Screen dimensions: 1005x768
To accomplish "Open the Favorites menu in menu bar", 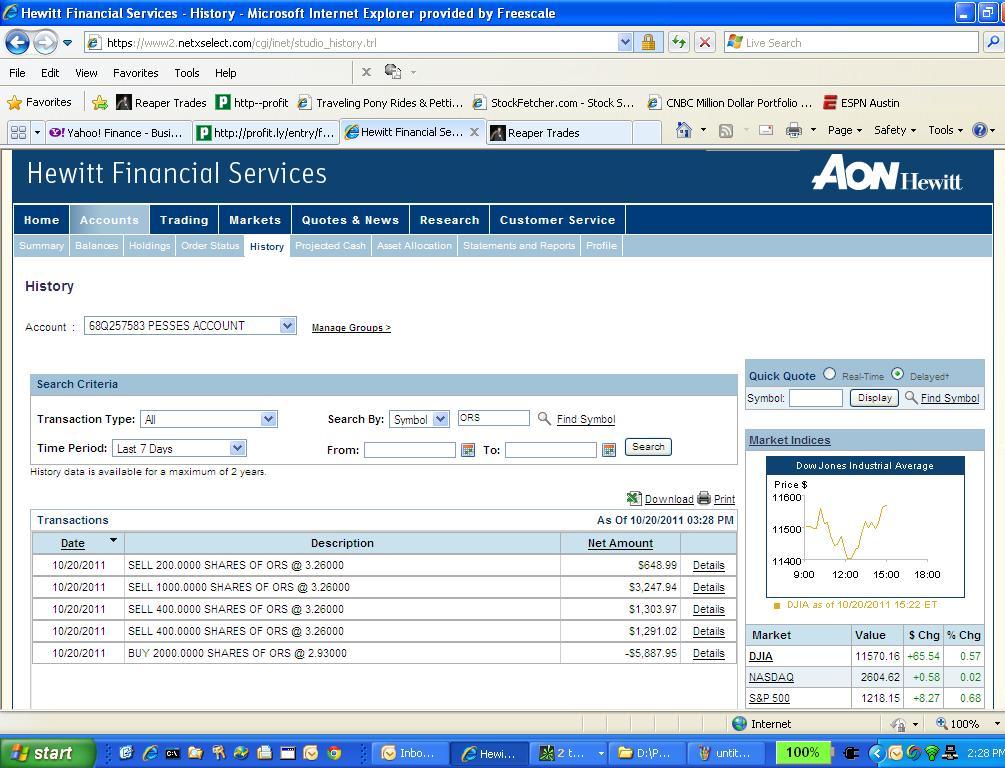I will 135,73.
